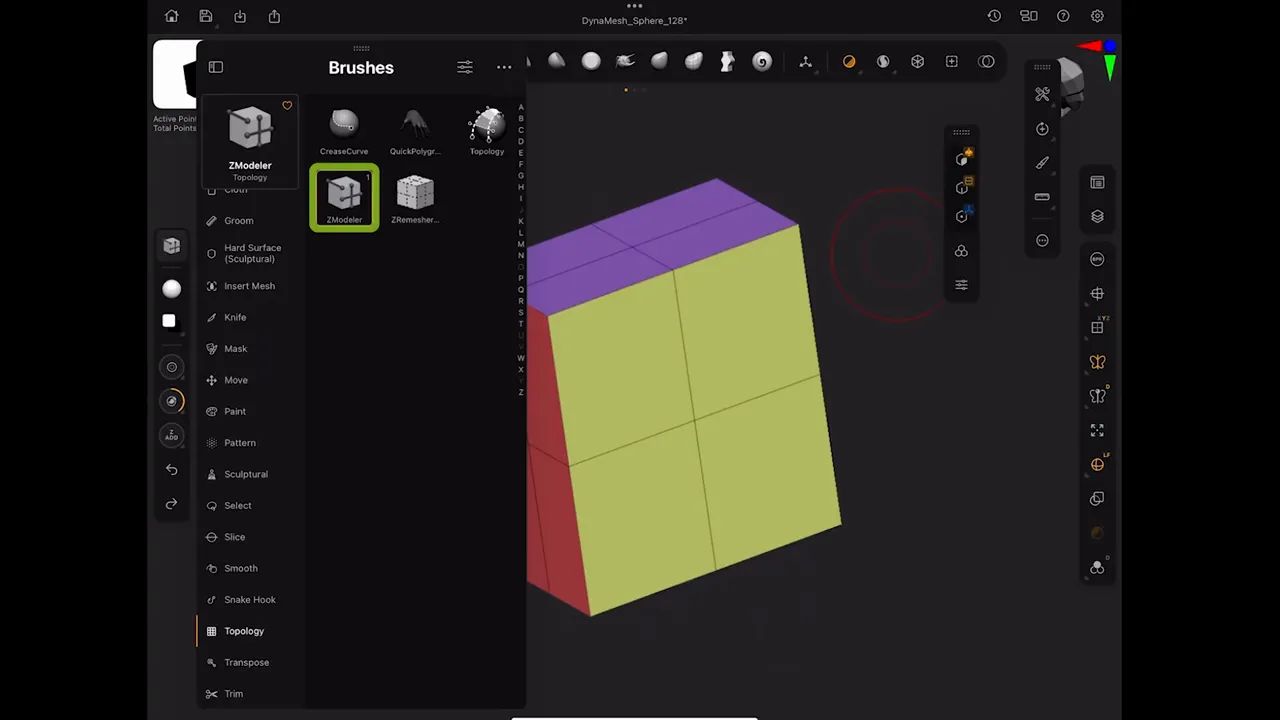Open the Snake Hook category

[251, 600]
